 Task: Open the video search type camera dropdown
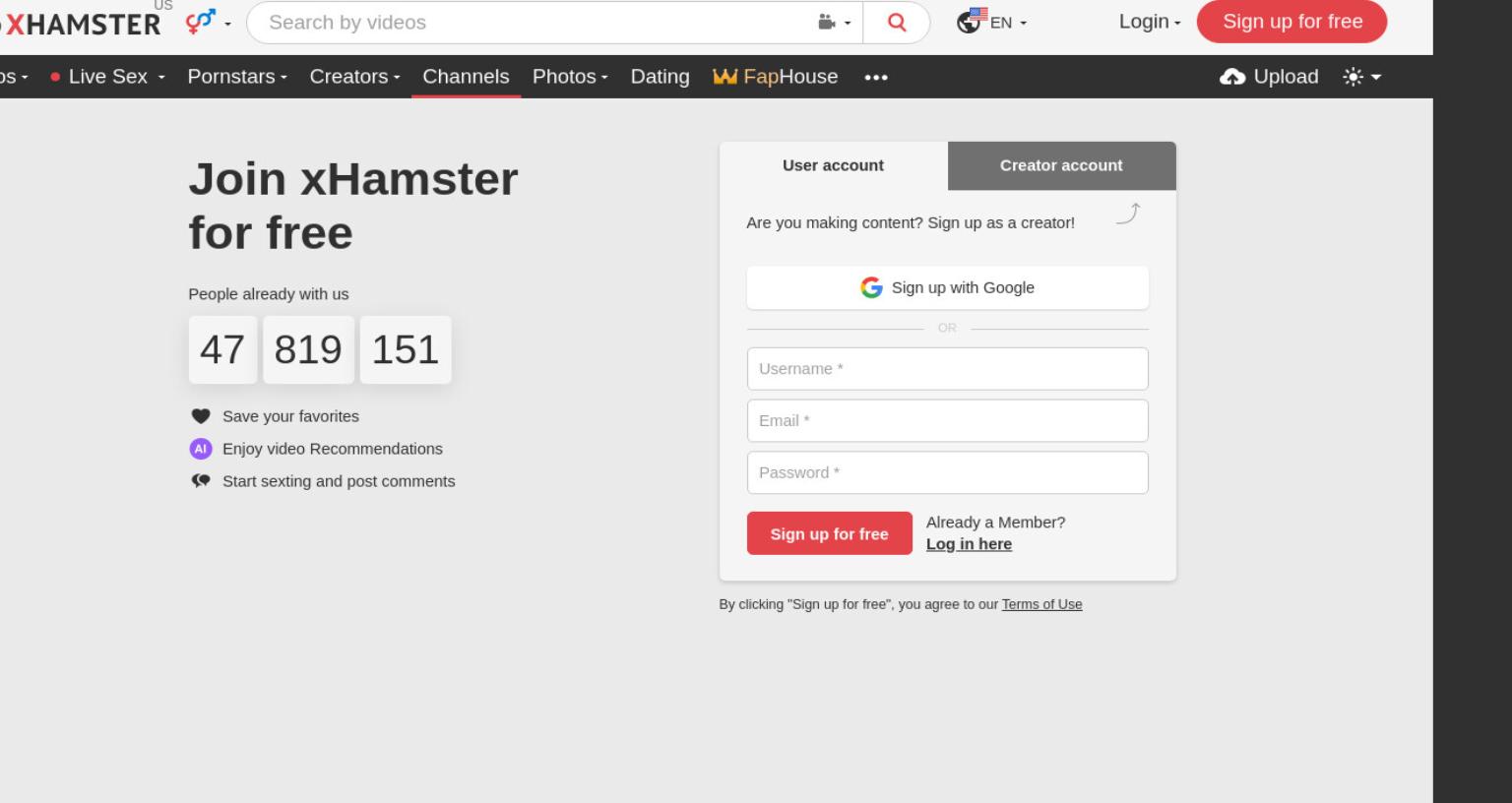click(834, 22)
